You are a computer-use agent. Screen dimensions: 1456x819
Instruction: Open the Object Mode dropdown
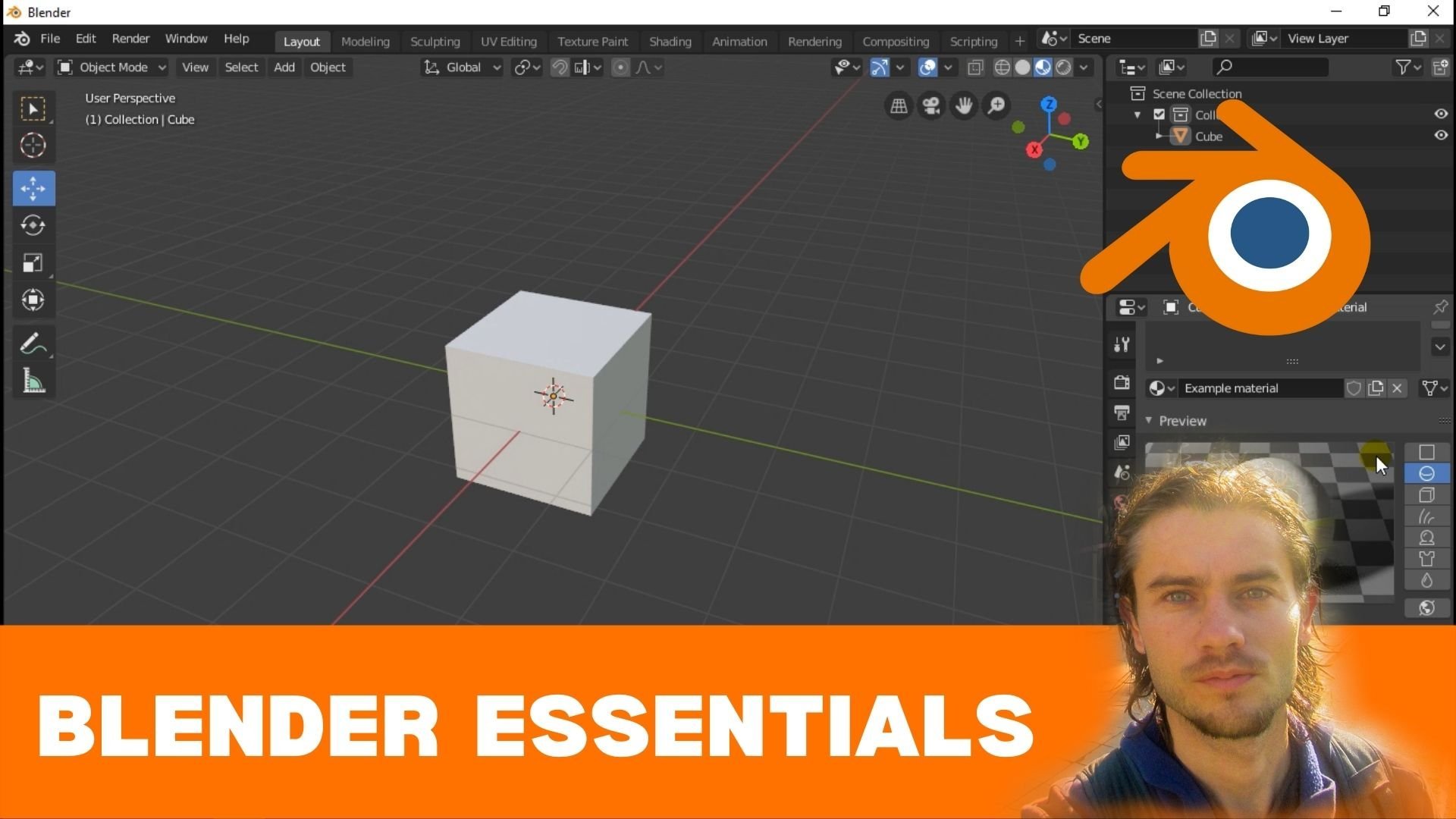tap(111, 67)
